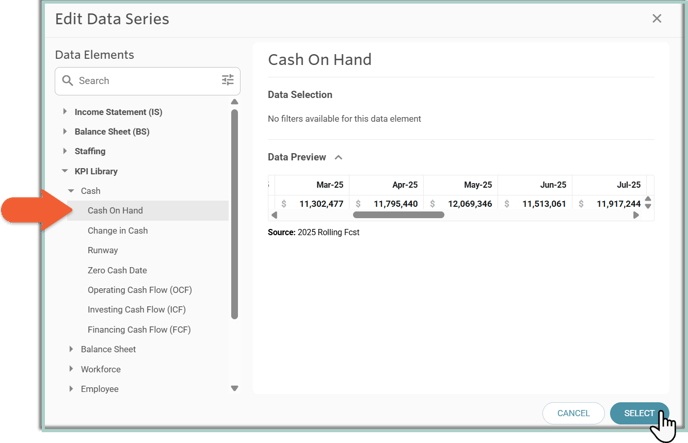This screenshot has height=443, width=688.
Task: Click the KPI Library label
Action: [x=96, y=171]
